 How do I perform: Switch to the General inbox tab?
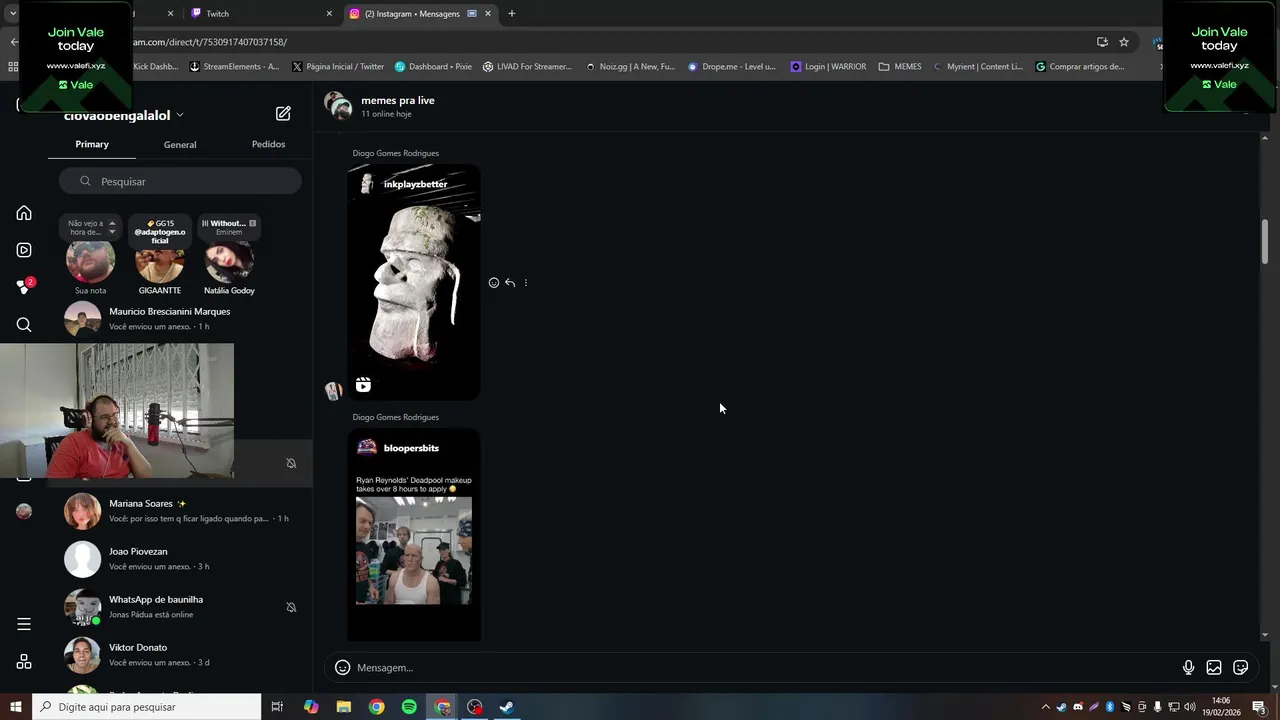click(x=180, y=144)
